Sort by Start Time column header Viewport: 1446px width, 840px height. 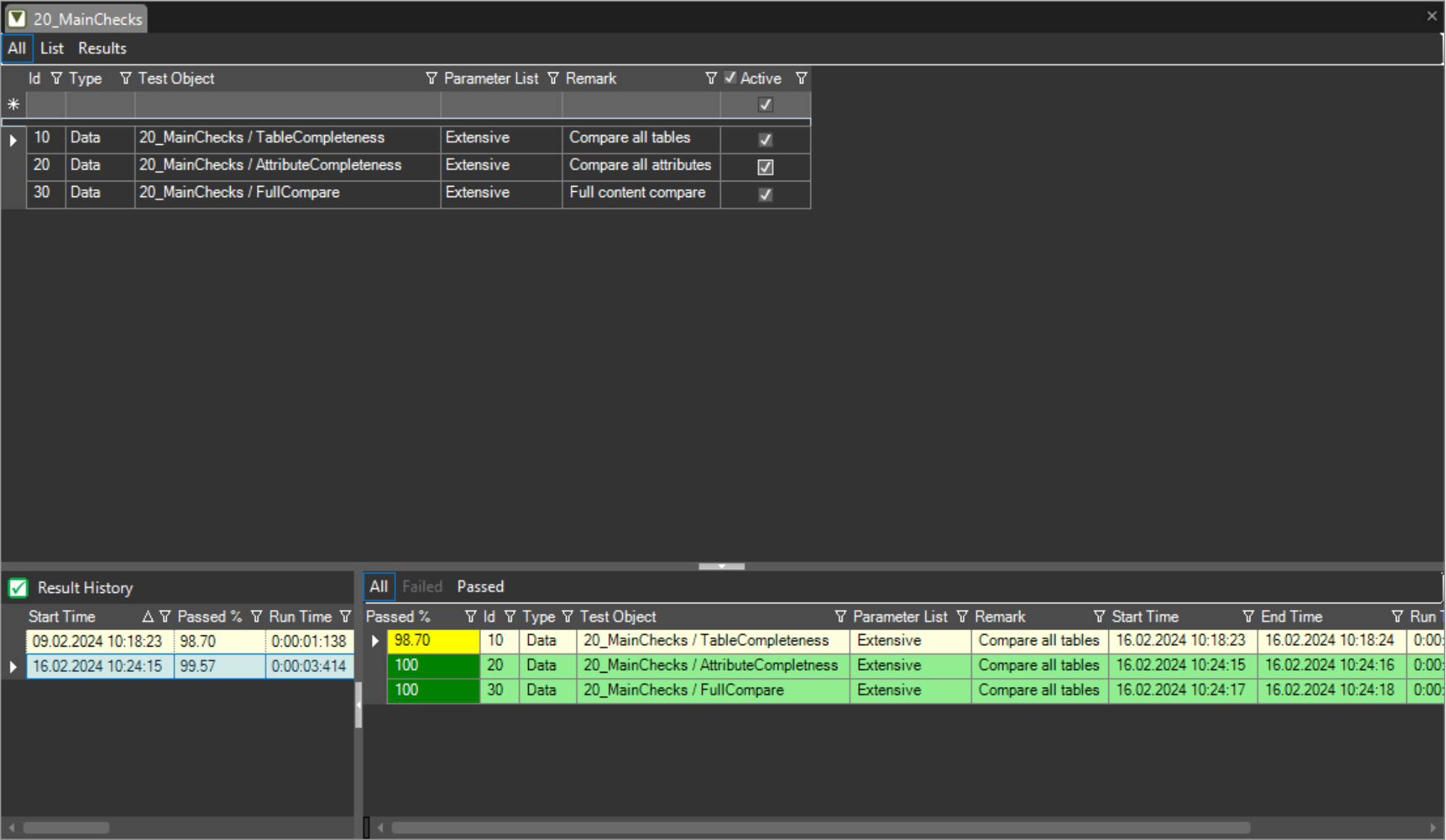(x=62, y=617)
